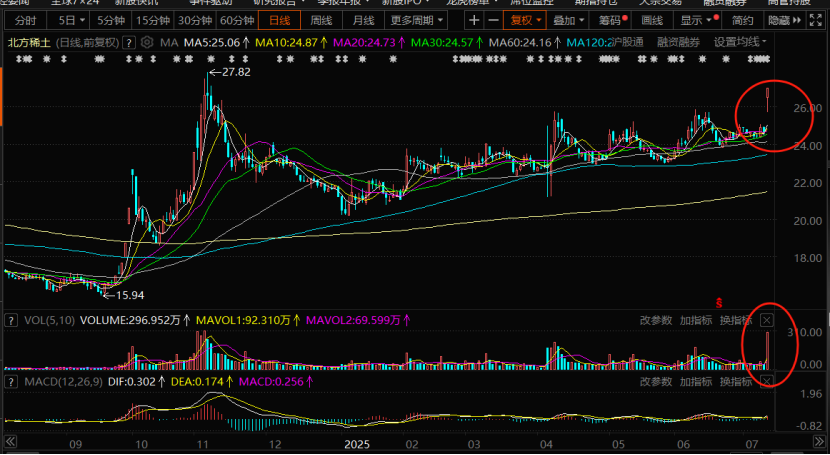
Task: Click the 融资融券 margin trading tag
Action: tap(678, 42)
